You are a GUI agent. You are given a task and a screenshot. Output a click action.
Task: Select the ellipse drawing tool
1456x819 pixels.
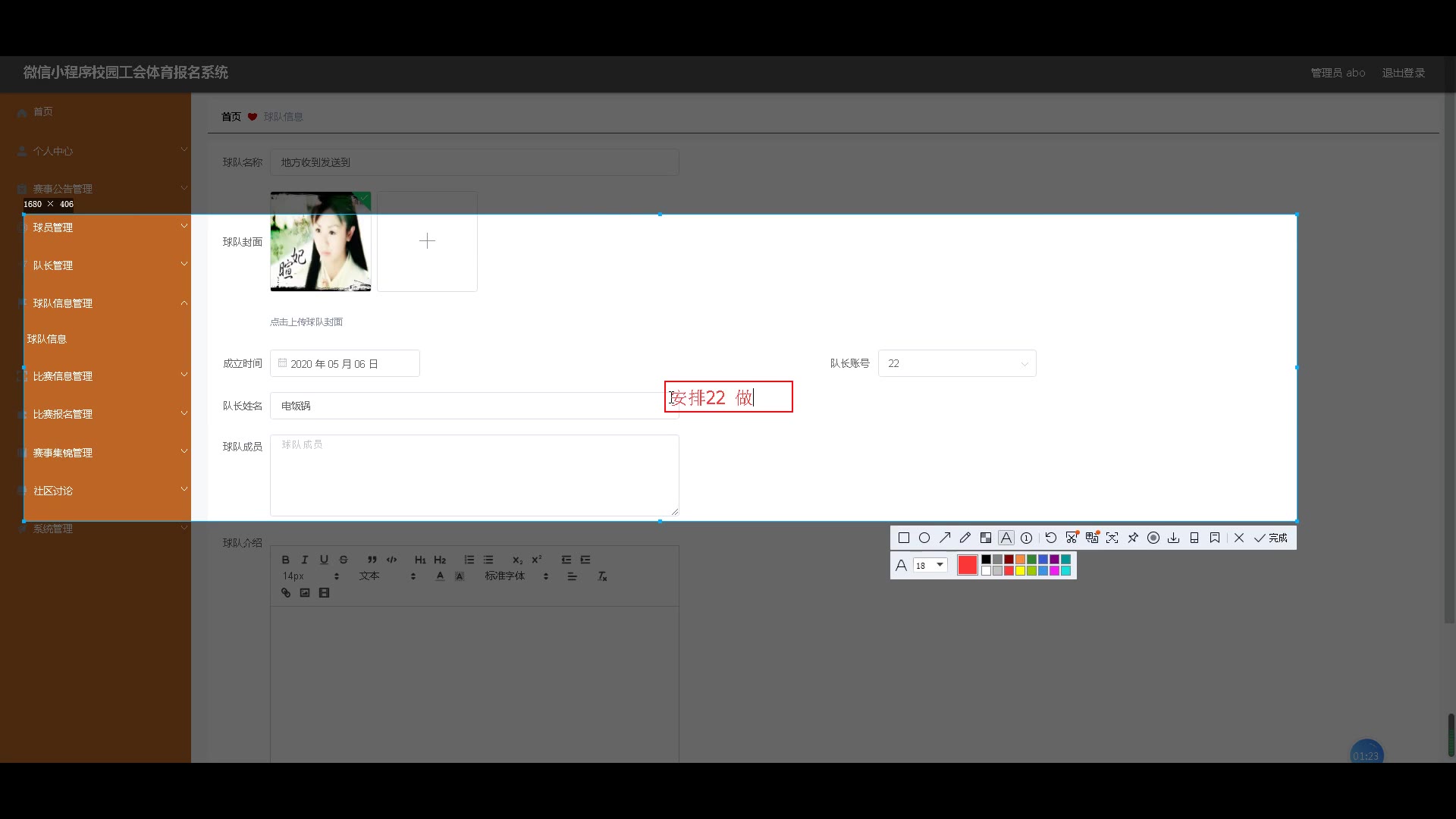924,538
